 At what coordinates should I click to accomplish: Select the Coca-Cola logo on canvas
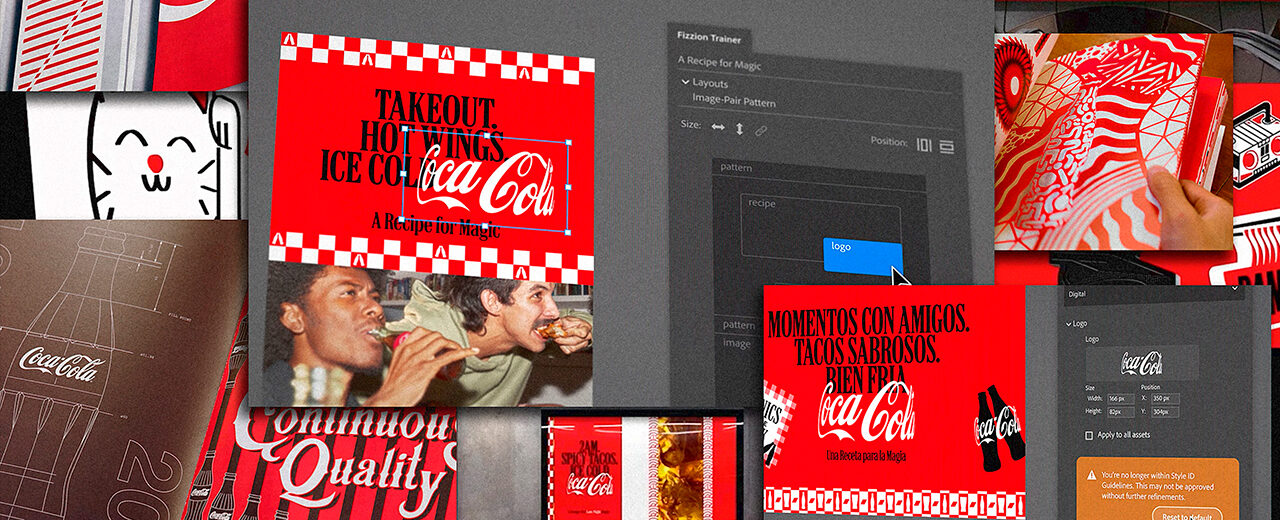pos(486,180)
